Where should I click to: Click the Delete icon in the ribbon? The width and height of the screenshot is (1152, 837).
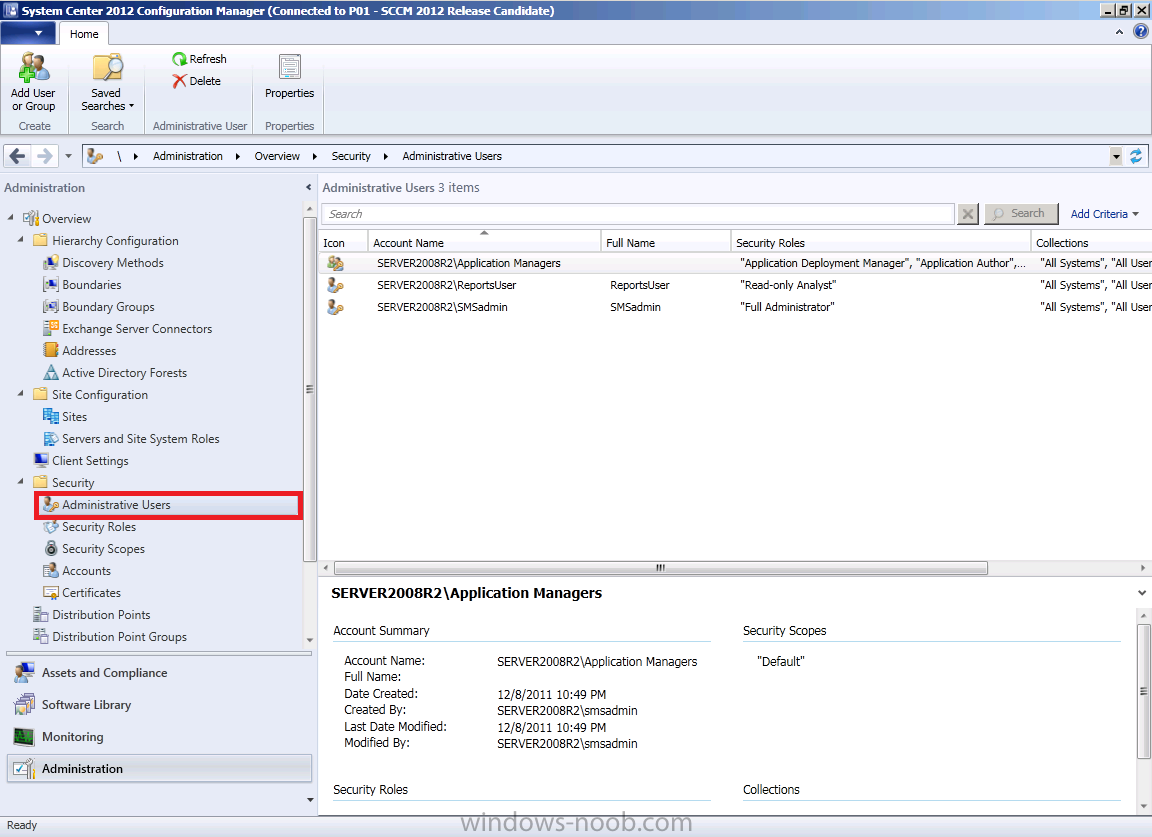pyautogui.click(x=179, y=81)
